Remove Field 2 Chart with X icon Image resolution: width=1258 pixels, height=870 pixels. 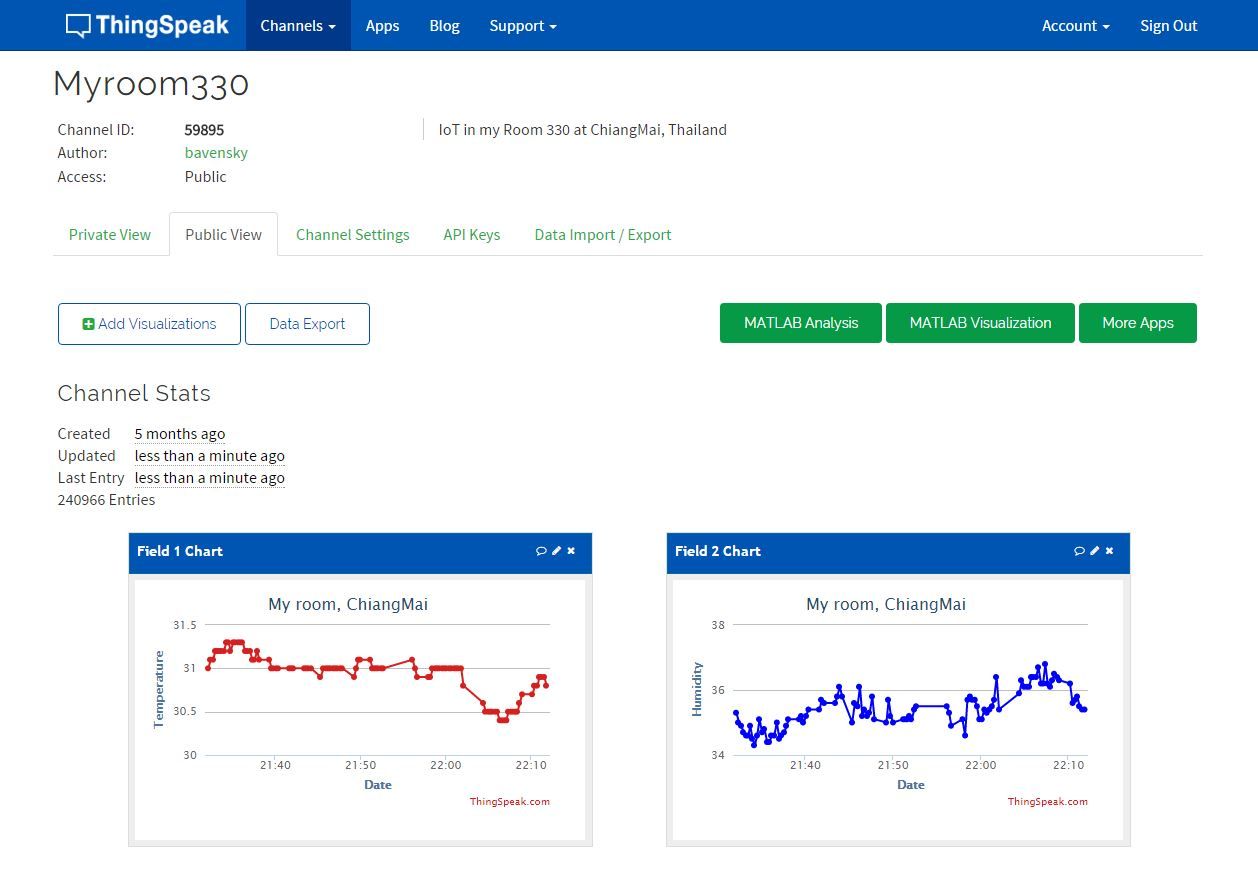(x=1109, y=551)
